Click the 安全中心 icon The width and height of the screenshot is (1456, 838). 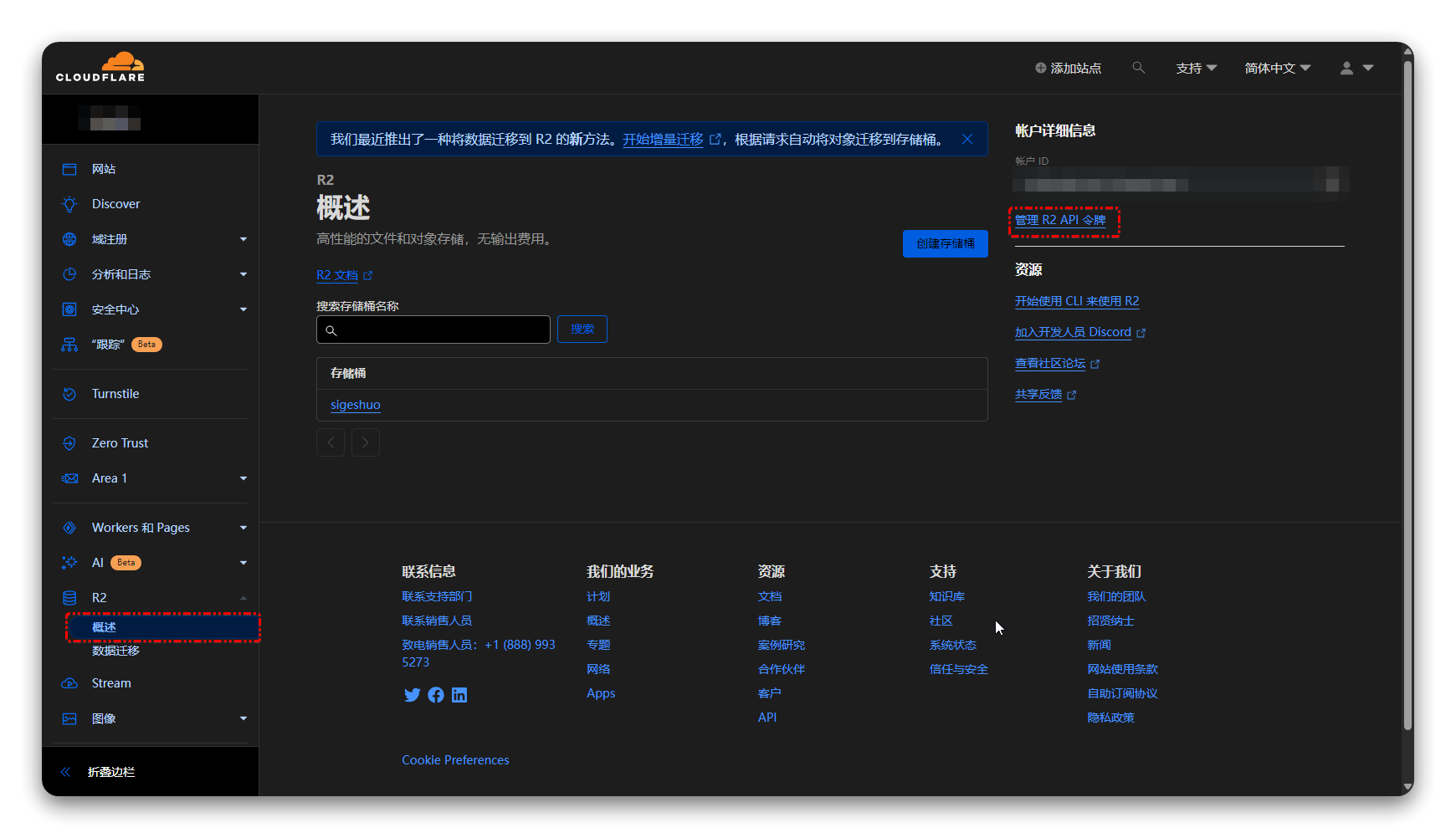pos(69,309)
